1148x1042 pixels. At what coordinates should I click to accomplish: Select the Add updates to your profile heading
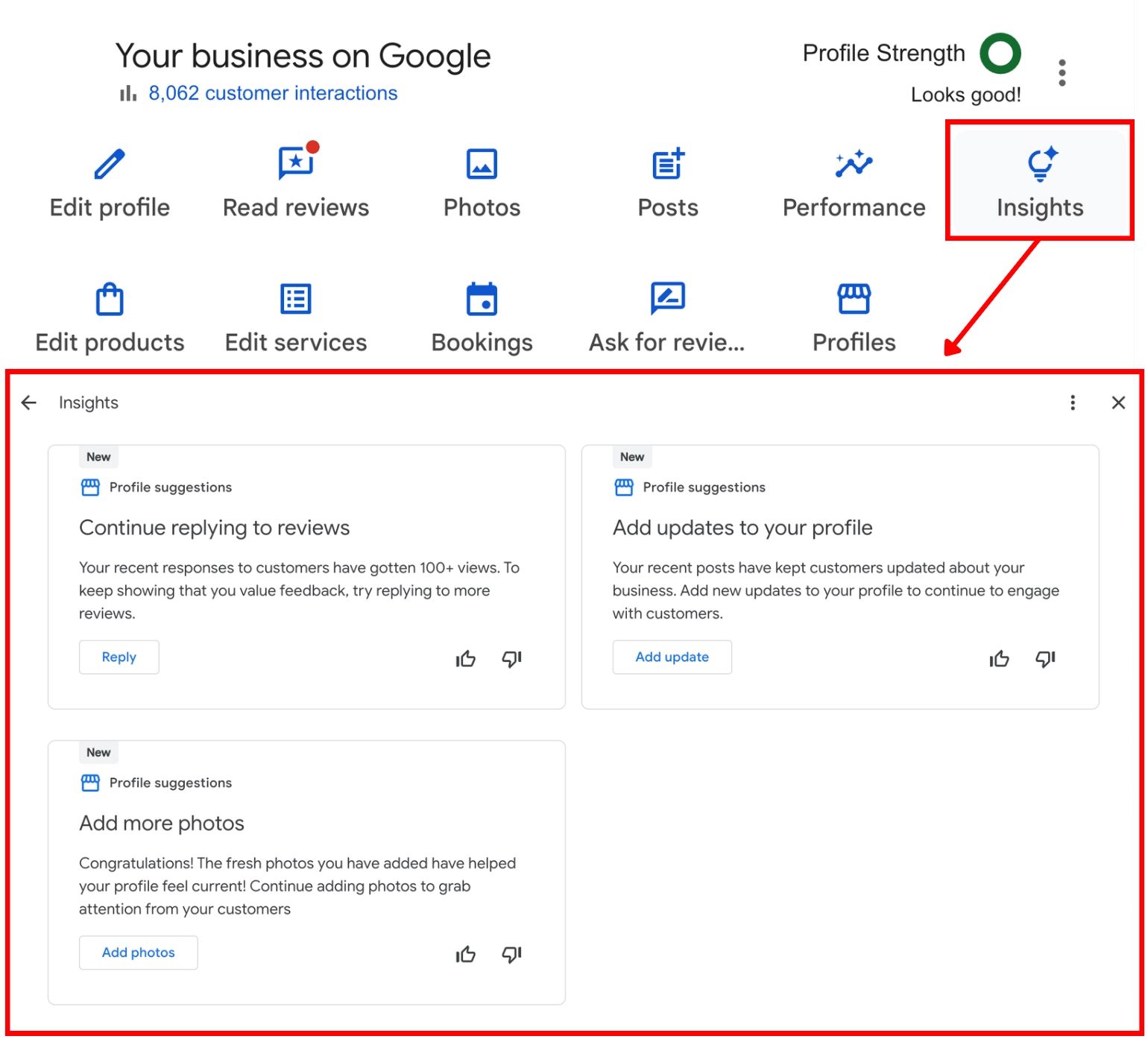point(742,528)
